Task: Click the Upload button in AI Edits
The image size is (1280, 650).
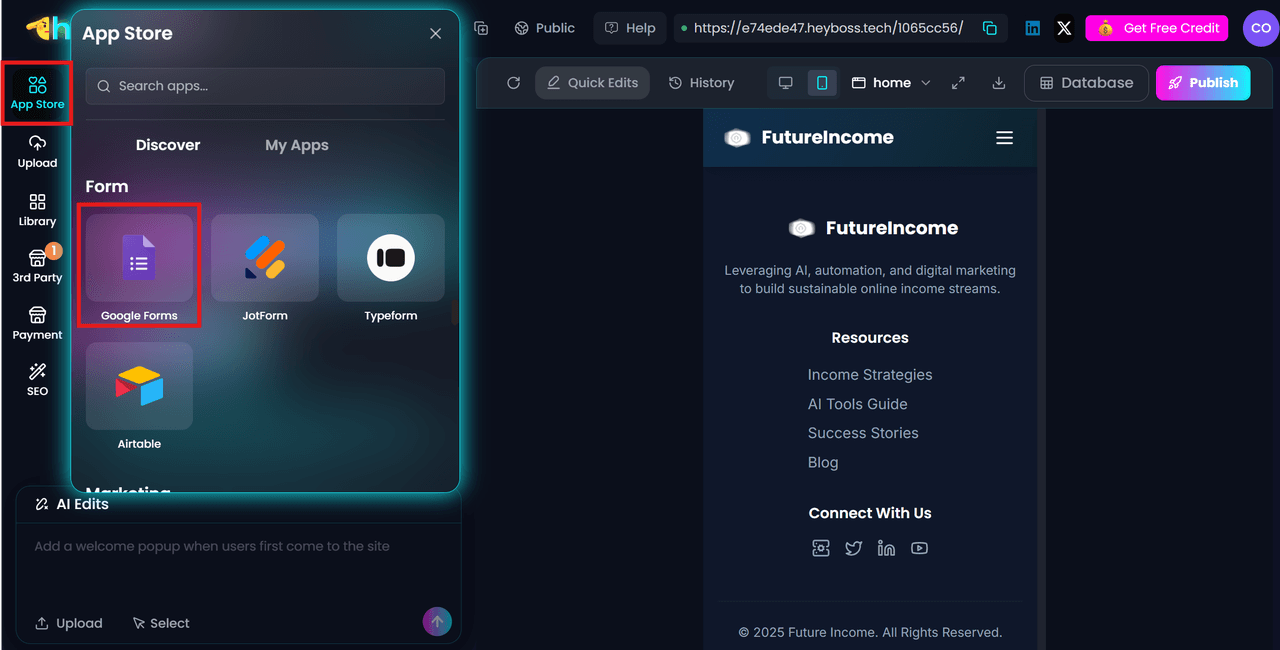Action: 69,623
